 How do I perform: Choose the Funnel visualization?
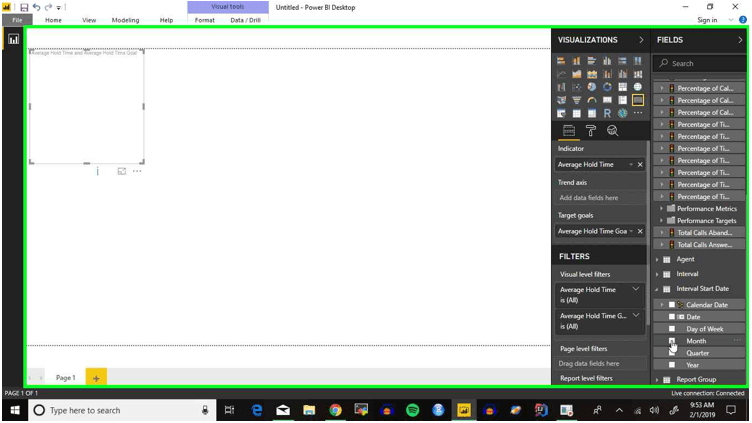pyautogui.click(x=576, y=100)
